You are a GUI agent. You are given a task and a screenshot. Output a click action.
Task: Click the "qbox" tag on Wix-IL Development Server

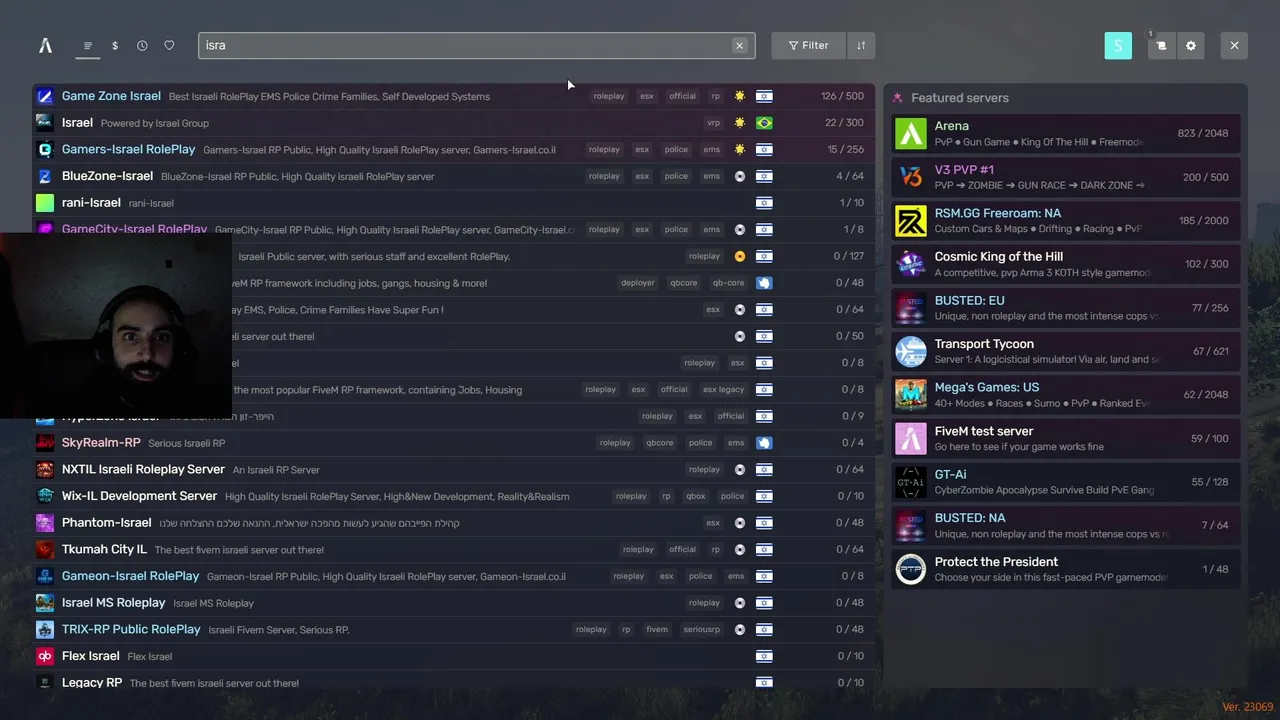tap(695, 496)
